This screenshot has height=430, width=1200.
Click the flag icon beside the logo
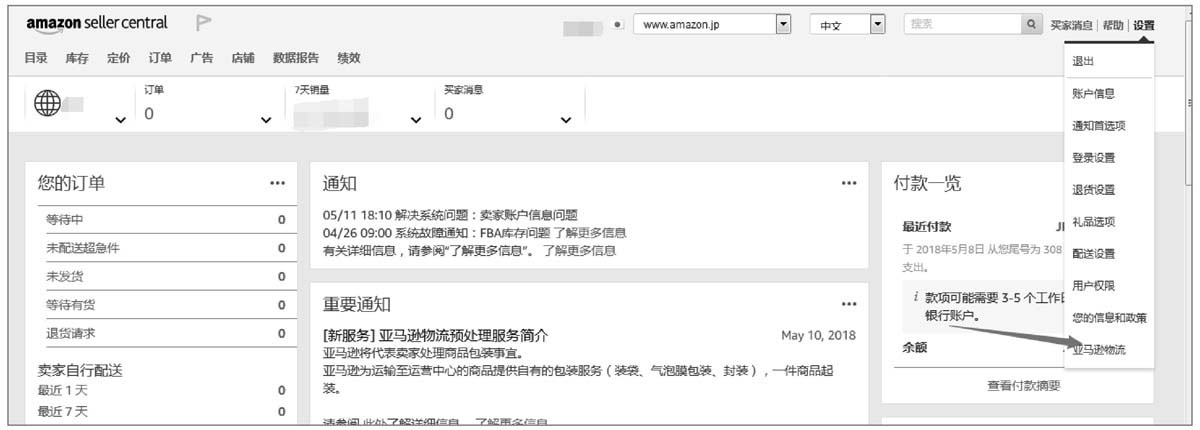click(203, 23)
